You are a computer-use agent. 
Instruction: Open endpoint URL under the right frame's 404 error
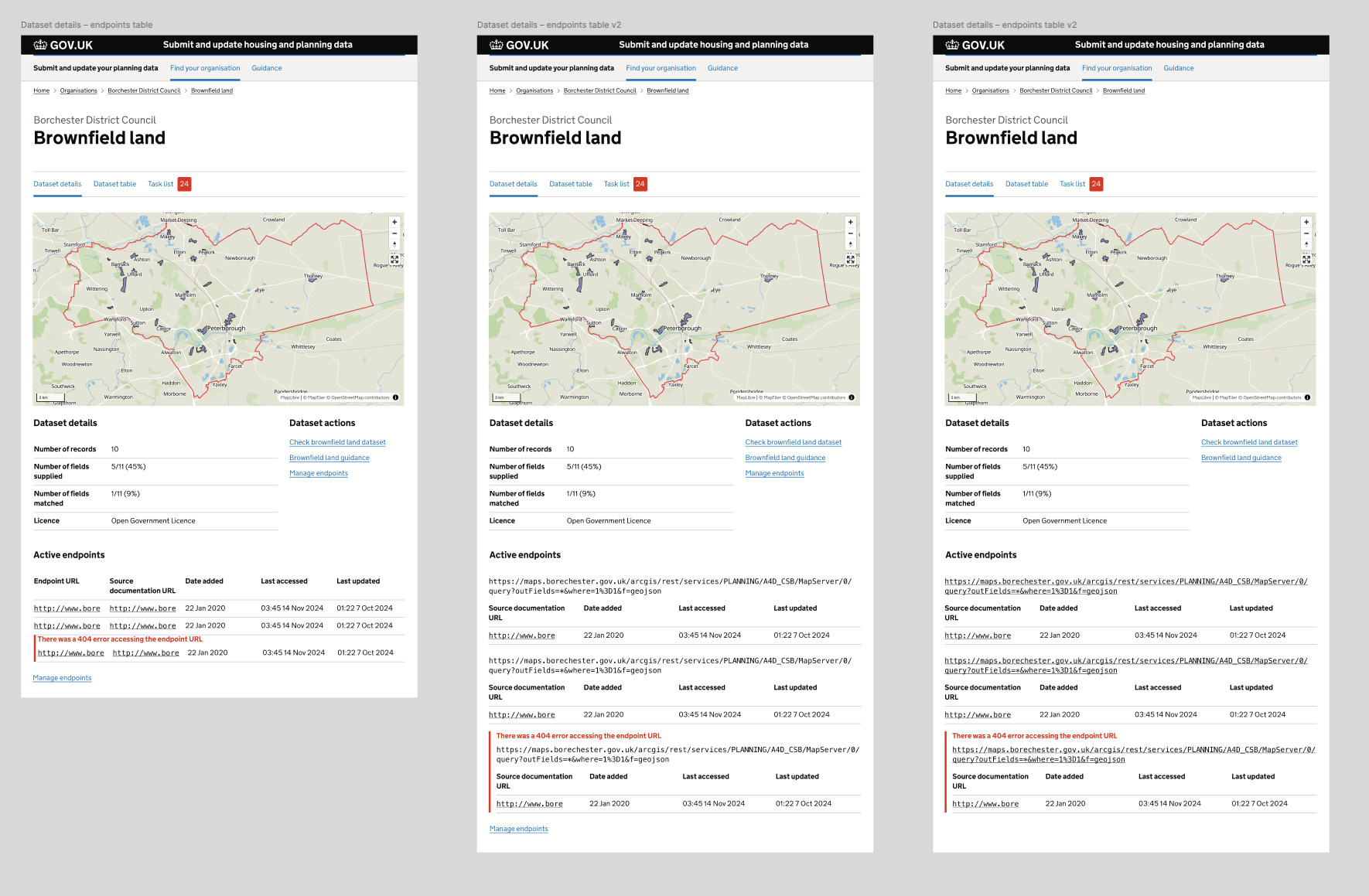click(x=1134, y=755)
